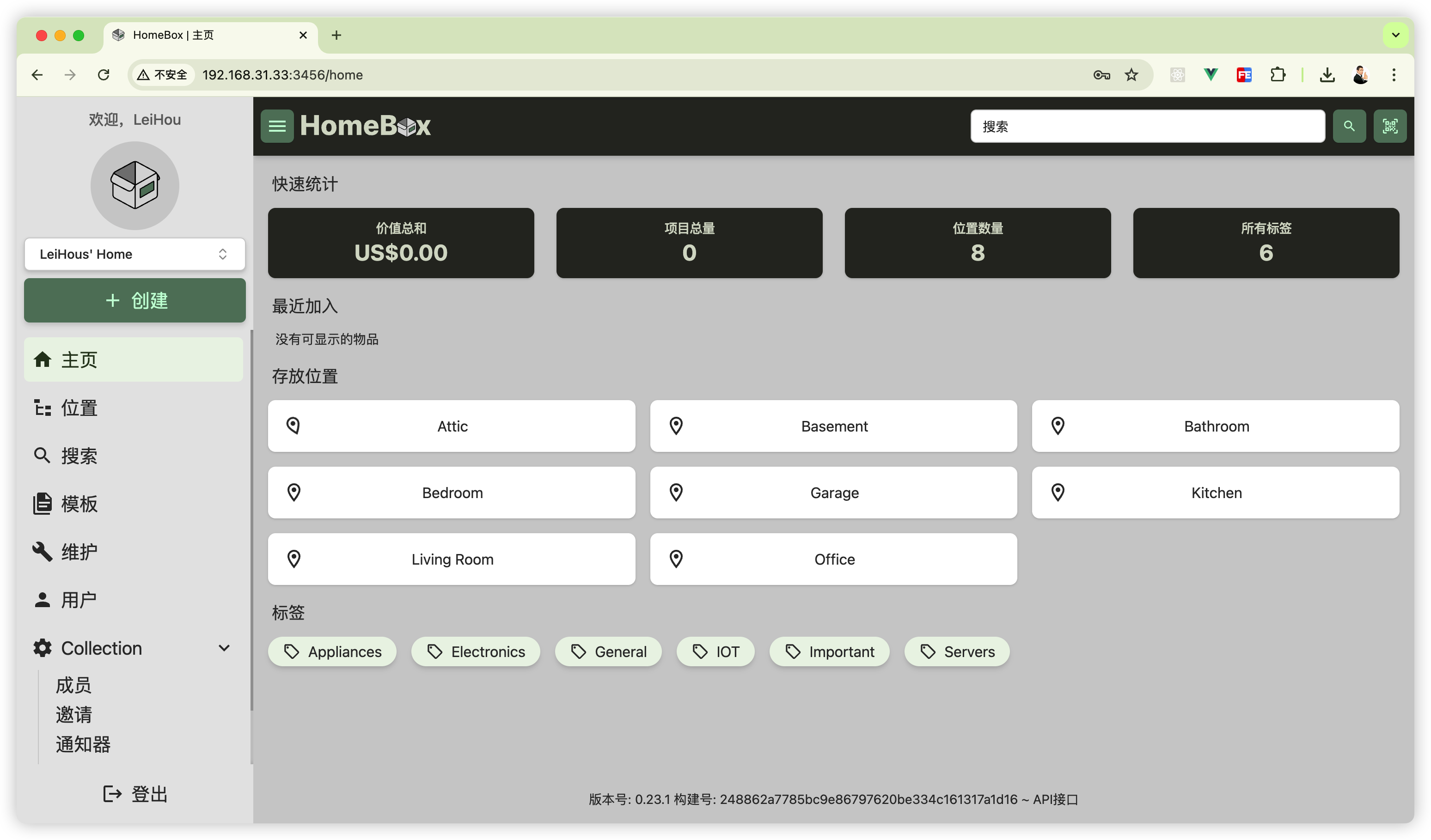Open the QR code scanner button

tap(1389, 126)
